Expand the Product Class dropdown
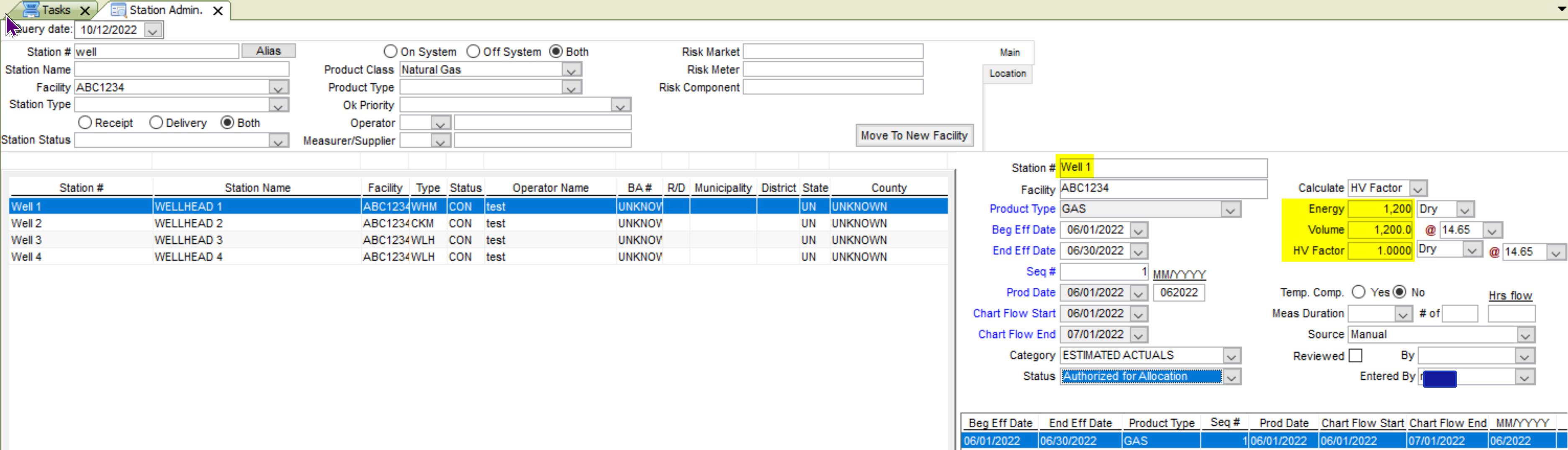Screen dimensions: 1568x450 coord(571,71)
